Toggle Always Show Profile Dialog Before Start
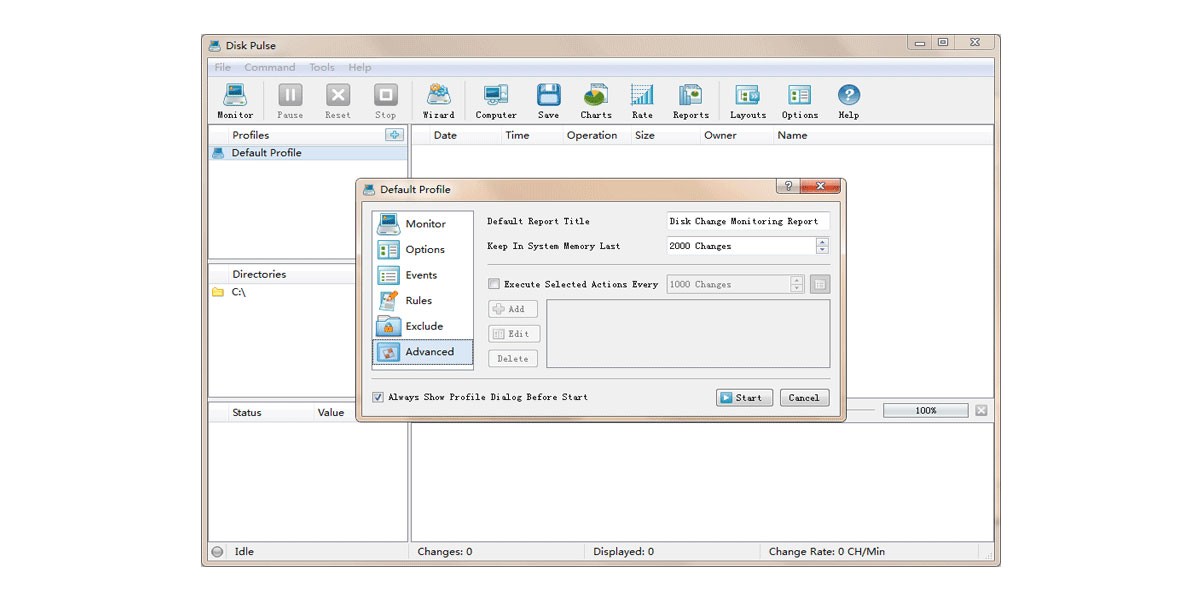This screenshot has height=600, width=1200. [378, 397]
